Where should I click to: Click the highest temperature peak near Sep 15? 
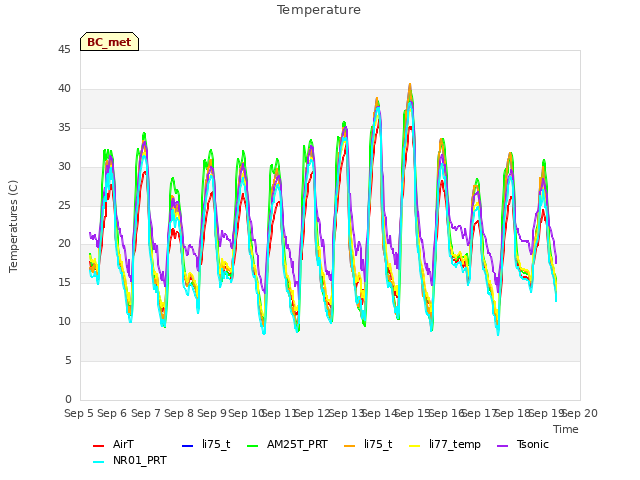click(410, 85)
